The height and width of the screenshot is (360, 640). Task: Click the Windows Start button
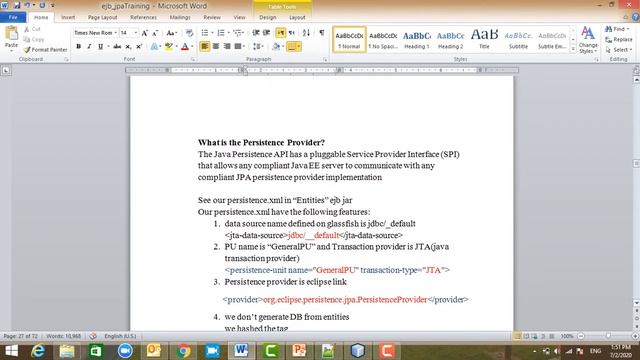(11, 351)
